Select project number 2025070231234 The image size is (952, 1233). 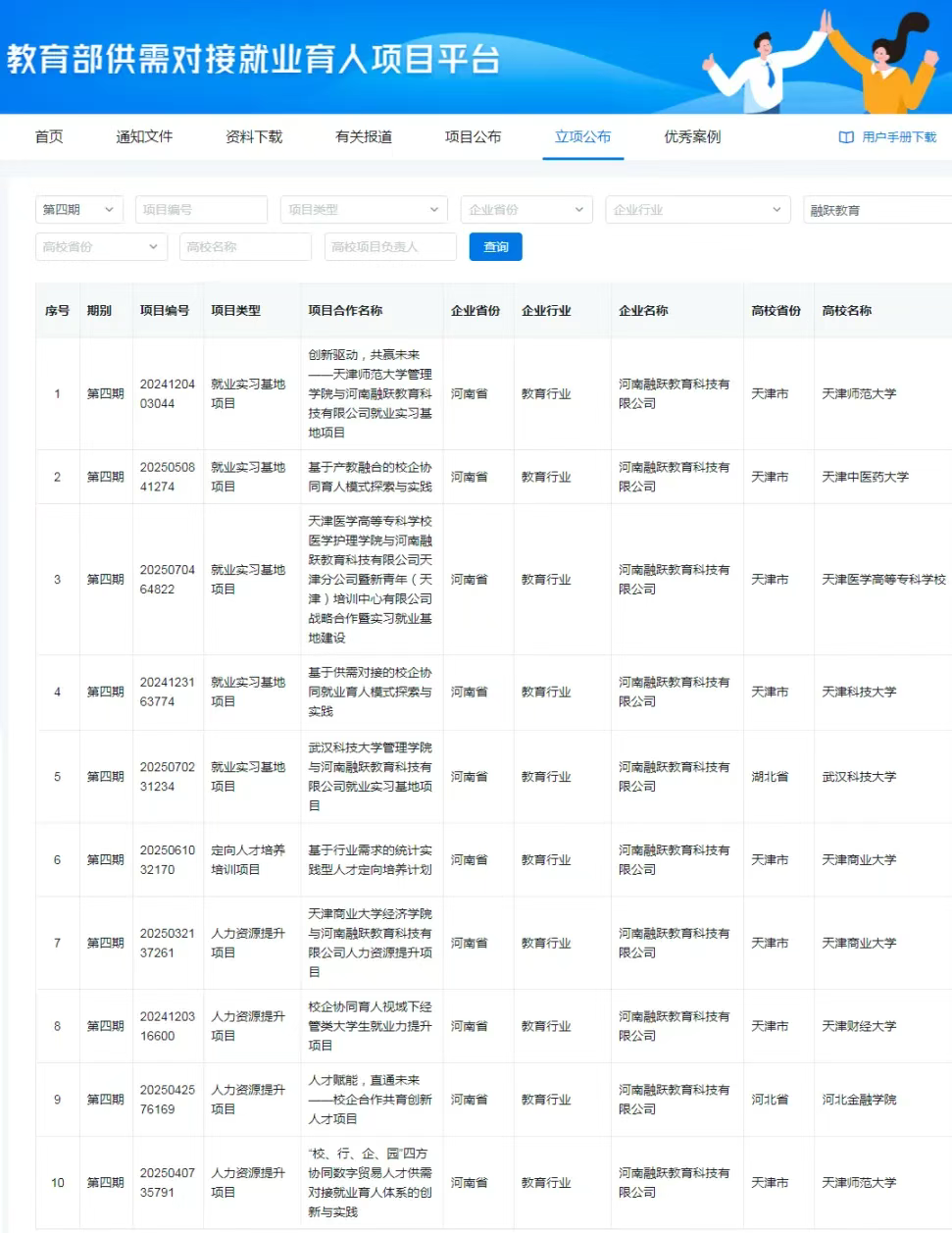(167, 777)
